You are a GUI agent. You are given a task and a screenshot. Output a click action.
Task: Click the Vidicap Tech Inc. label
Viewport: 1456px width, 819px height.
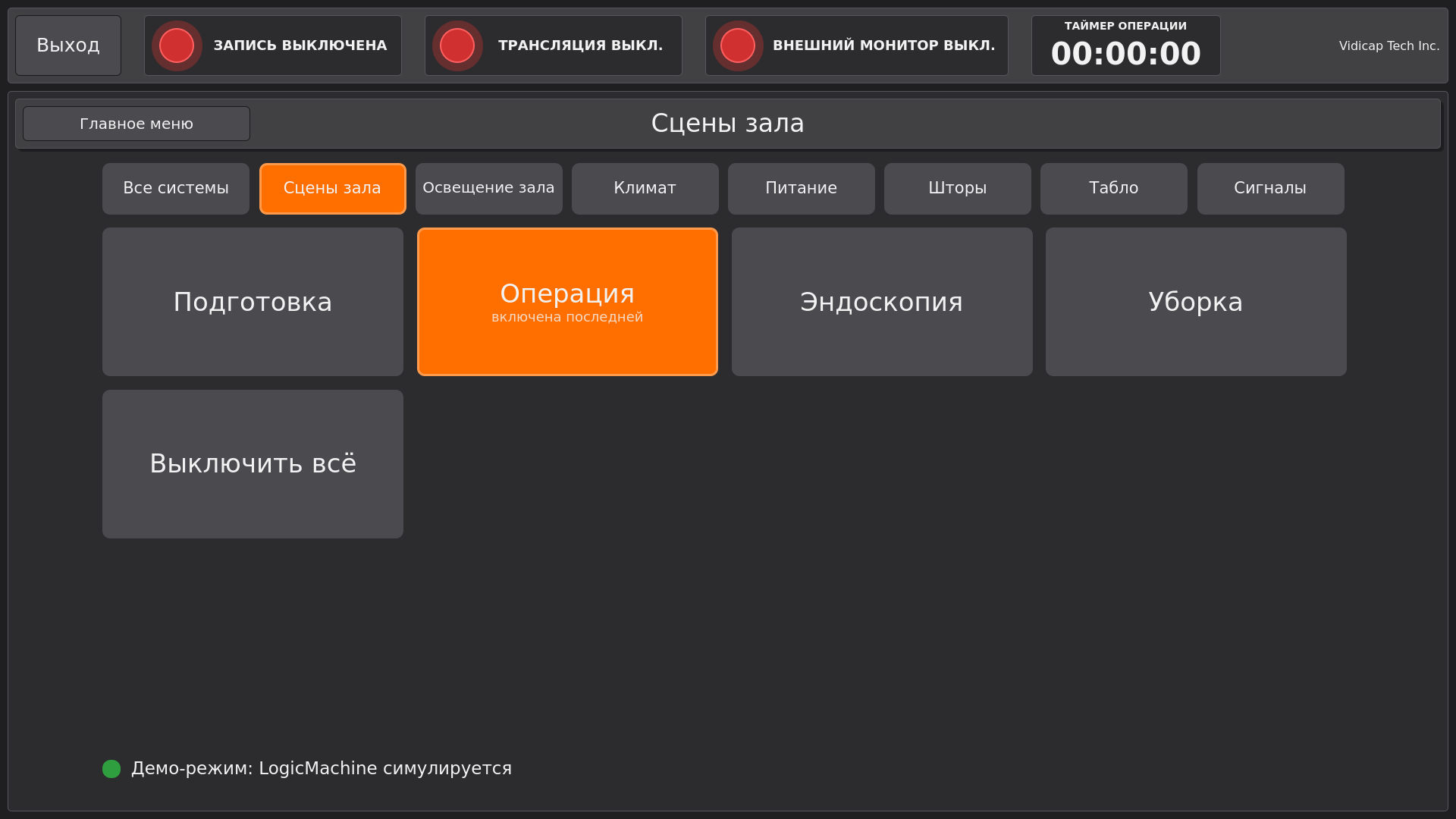[x=1389, y=46]
